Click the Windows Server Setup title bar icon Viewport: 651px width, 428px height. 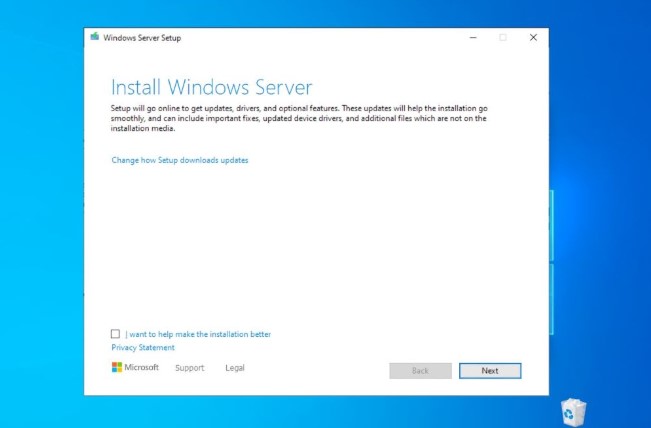click(95, 37)
